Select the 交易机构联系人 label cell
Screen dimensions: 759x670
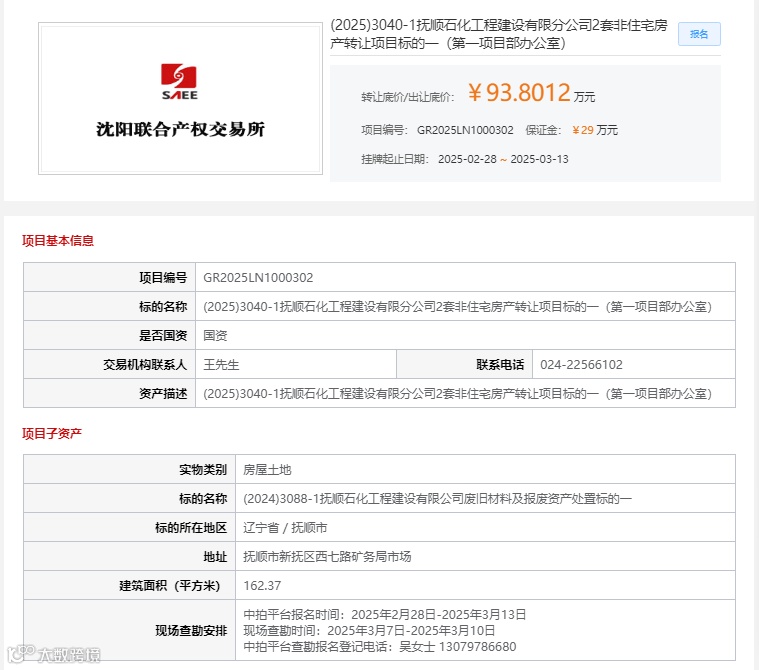click(x=109, y=365)
